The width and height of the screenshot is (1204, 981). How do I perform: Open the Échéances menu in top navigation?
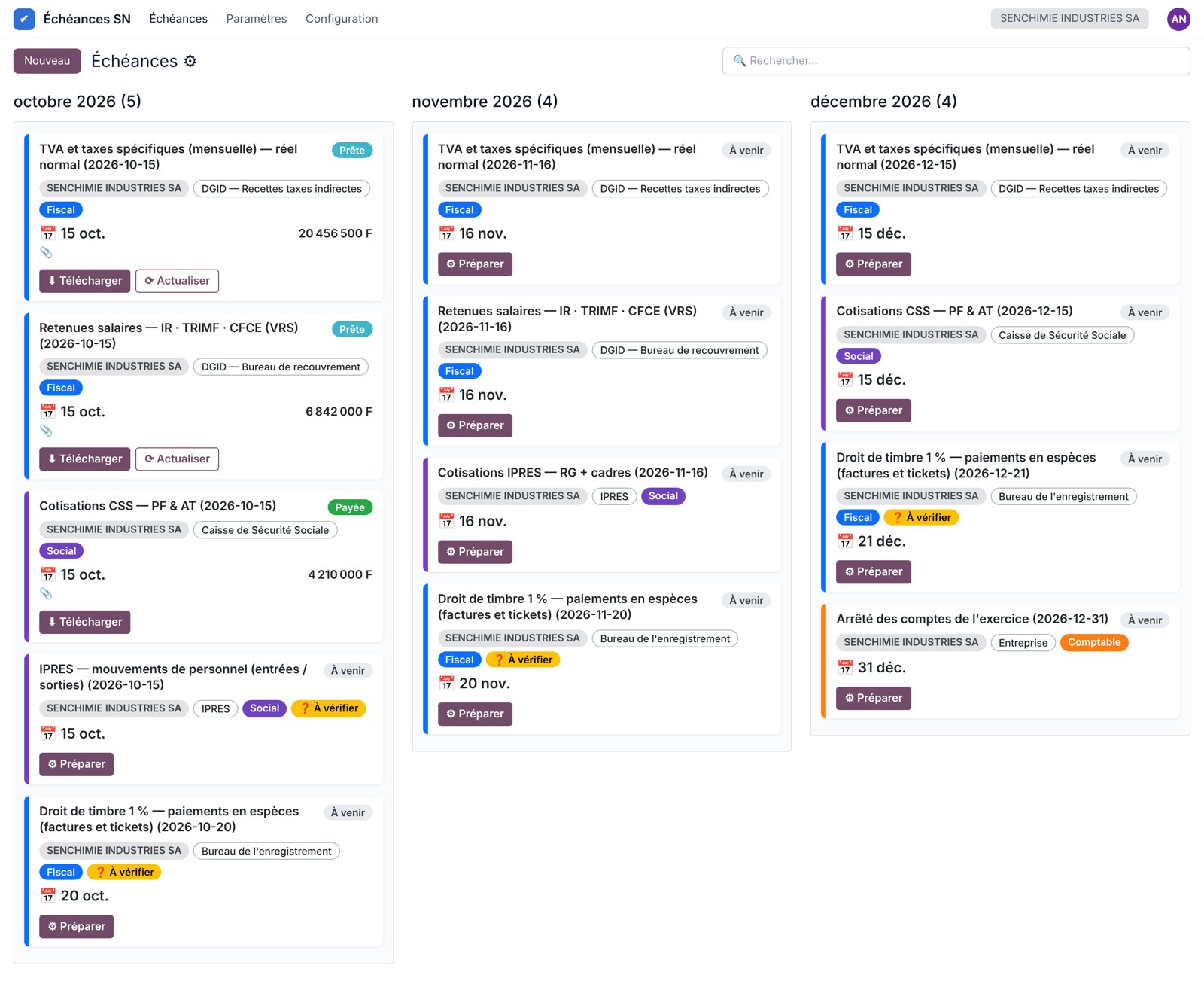tap(178, 19)
